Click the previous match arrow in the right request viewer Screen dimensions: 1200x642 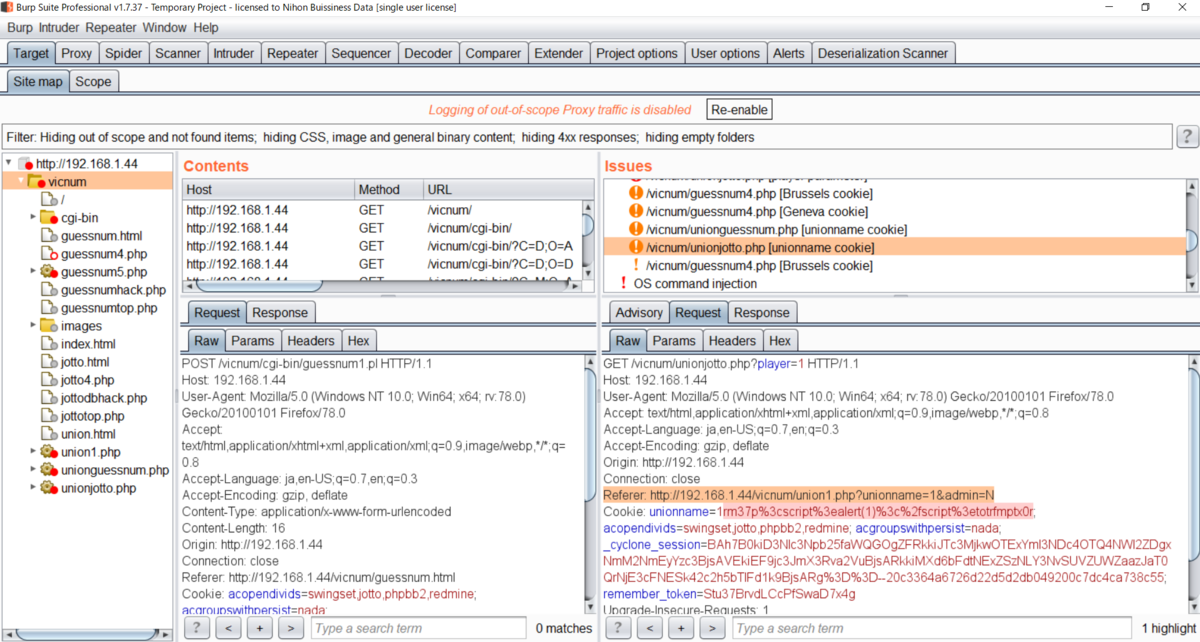point(651,628)
